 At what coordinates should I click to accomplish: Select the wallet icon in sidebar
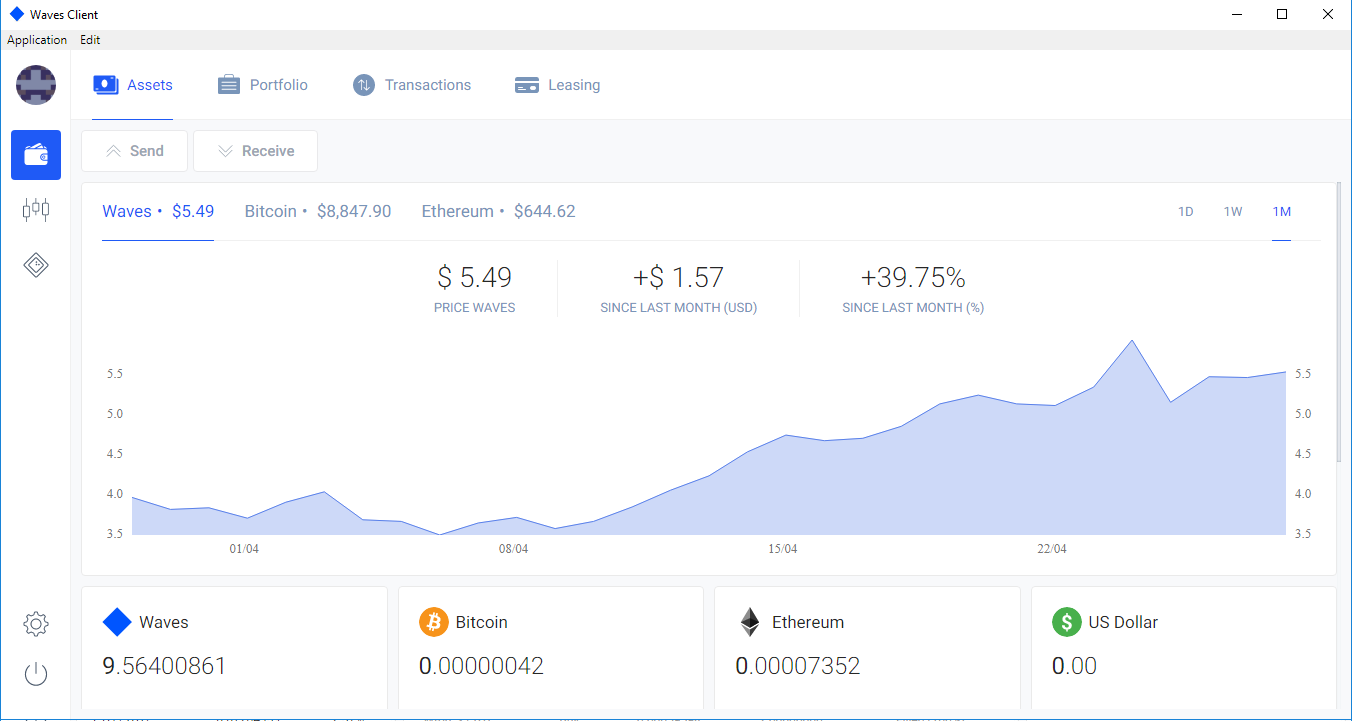tap(36, 155)
